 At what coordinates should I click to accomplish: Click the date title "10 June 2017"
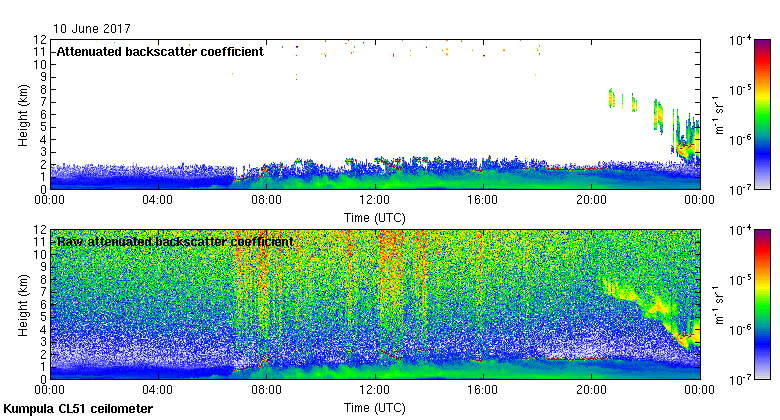tap(92, 28)
